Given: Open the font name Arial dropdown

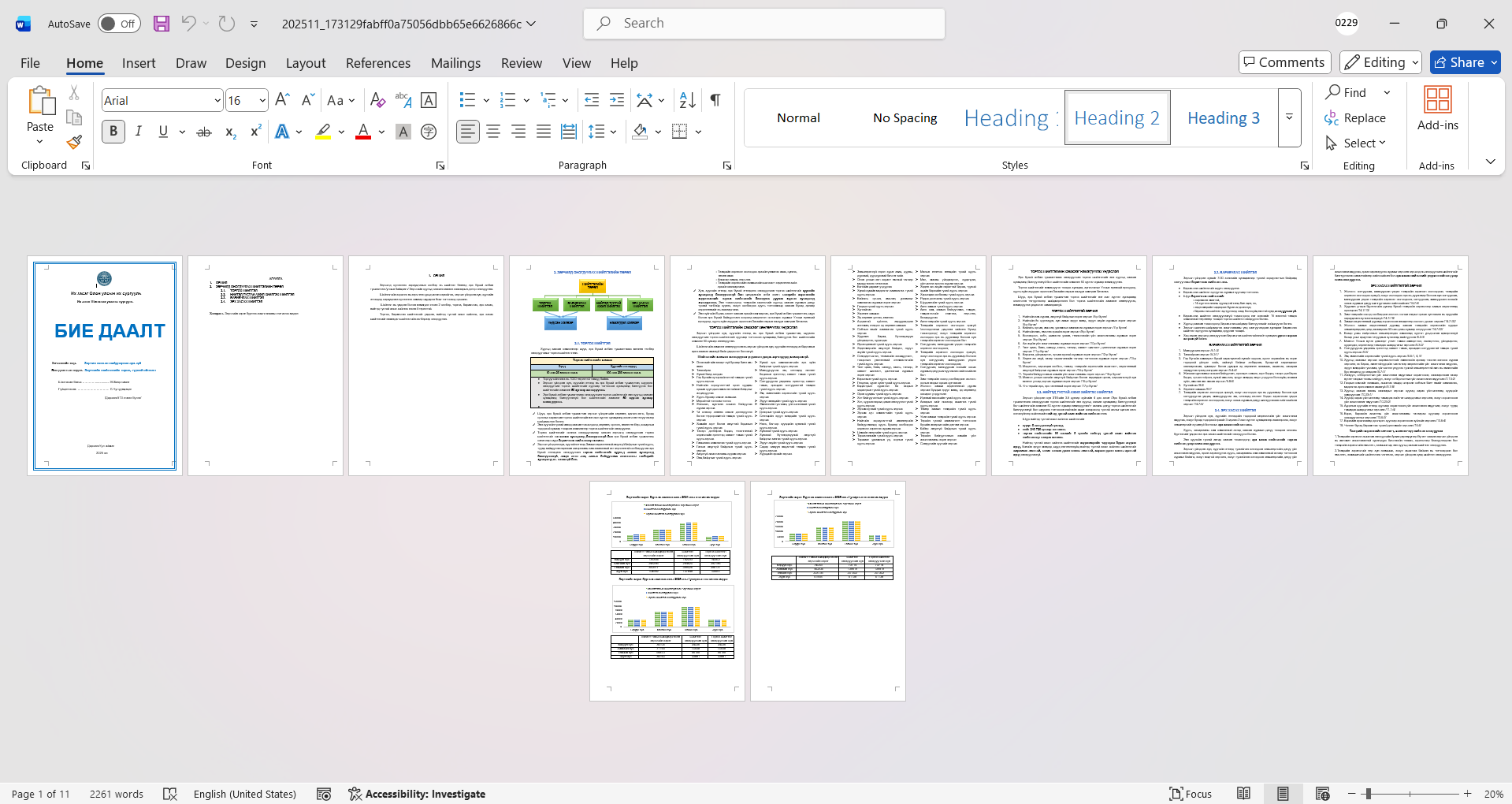Looking at the screenshot, I should point(217,100).
